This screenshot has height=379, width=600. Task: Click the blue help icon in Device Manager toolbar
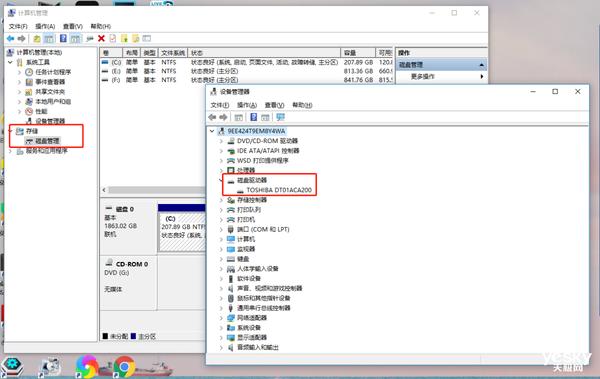pos(253,117)
